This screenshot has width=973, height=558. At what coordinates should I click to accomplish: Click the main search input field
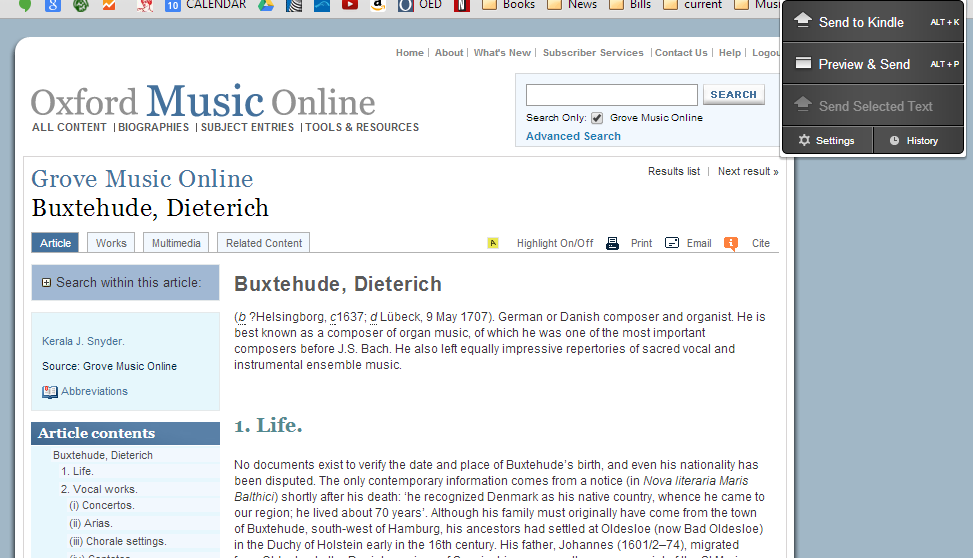coord(612,95)
